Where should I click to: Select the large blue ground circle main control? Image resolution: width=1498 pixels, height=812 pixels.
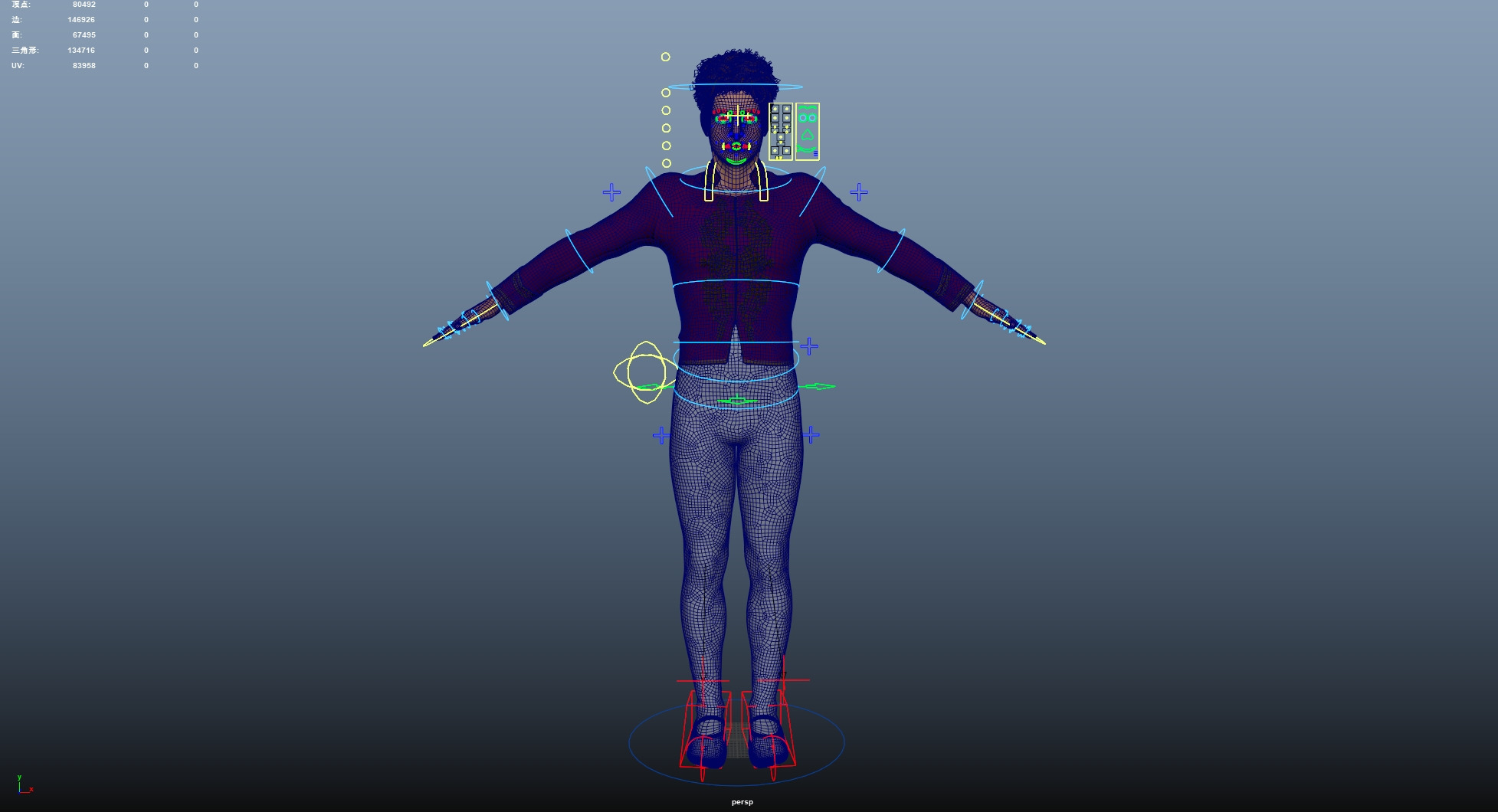pyautogui.click(x=736, y=742)
